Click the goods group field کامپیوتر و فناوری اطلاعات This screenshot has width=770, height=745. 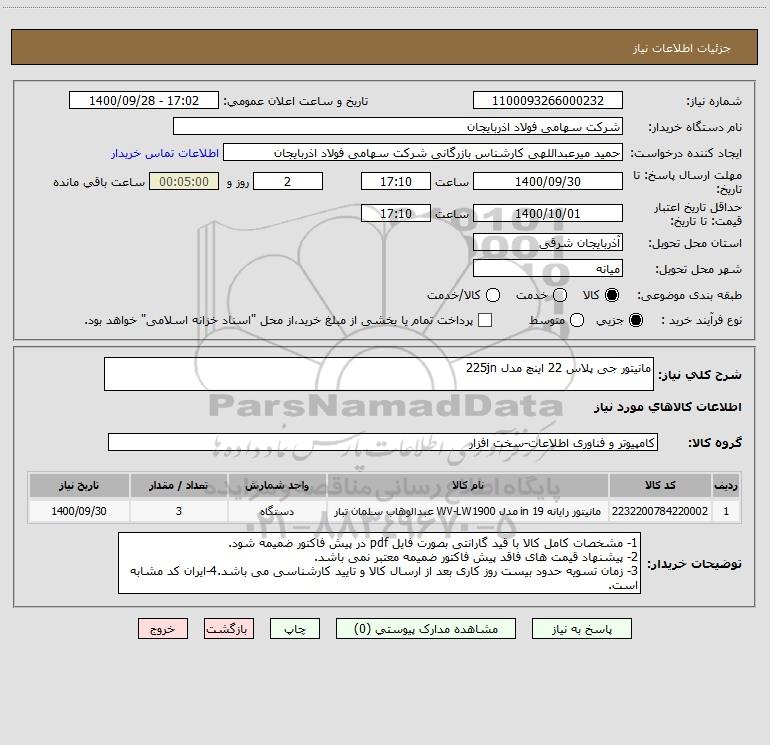point(383,442)
